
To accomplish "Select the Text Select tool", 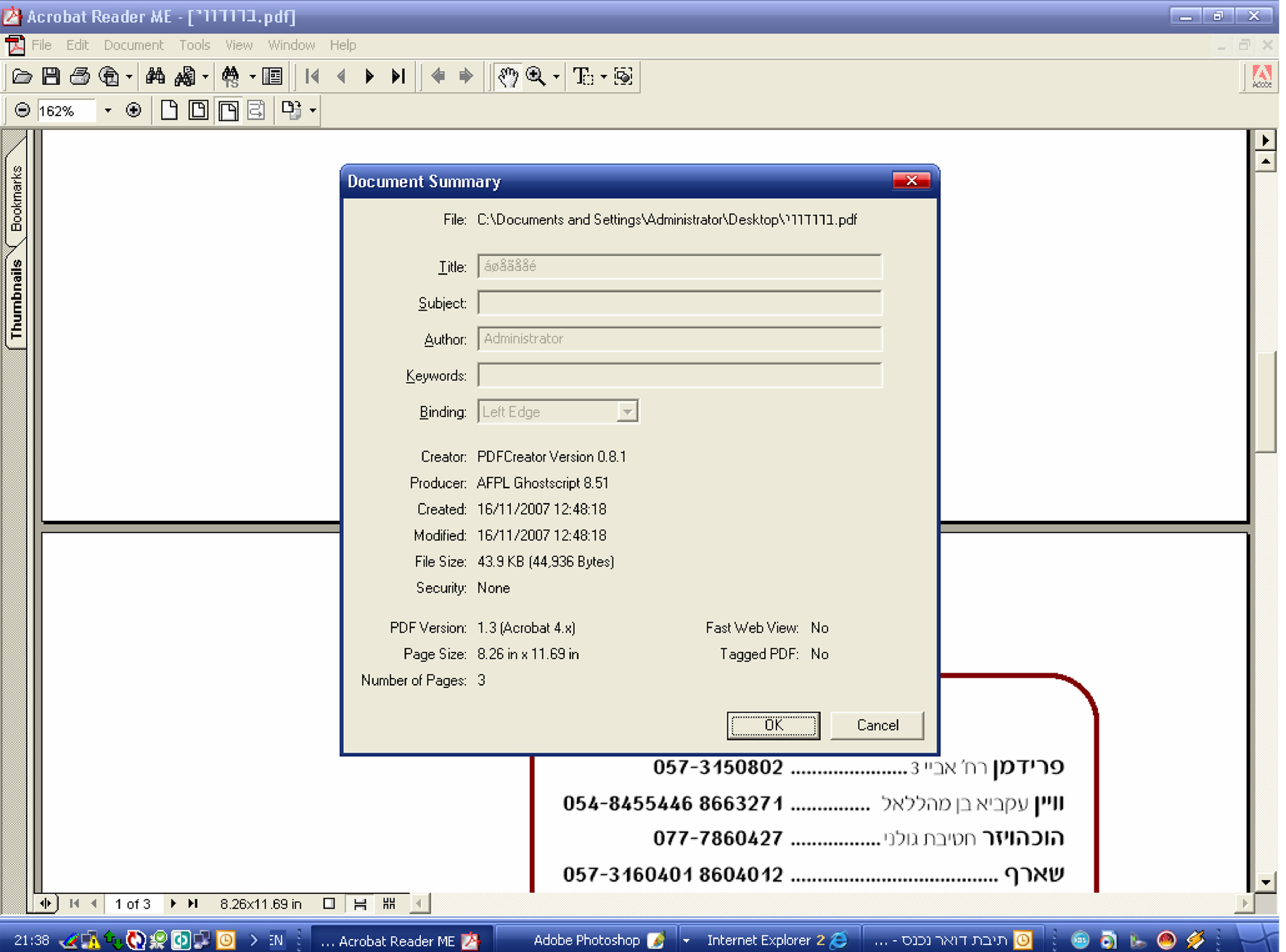I will click(x=583, y=76).
